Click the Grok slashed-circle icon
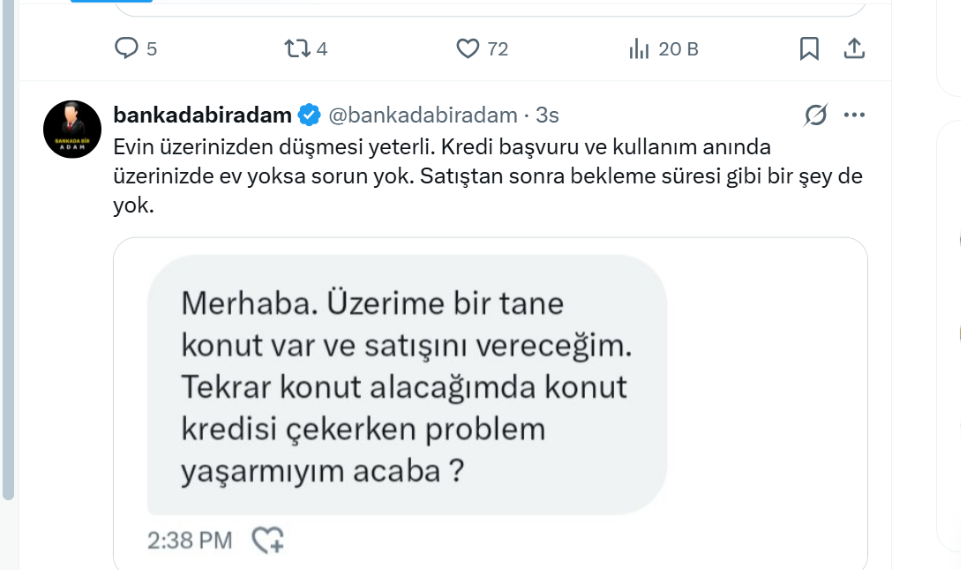 [816, 115]
